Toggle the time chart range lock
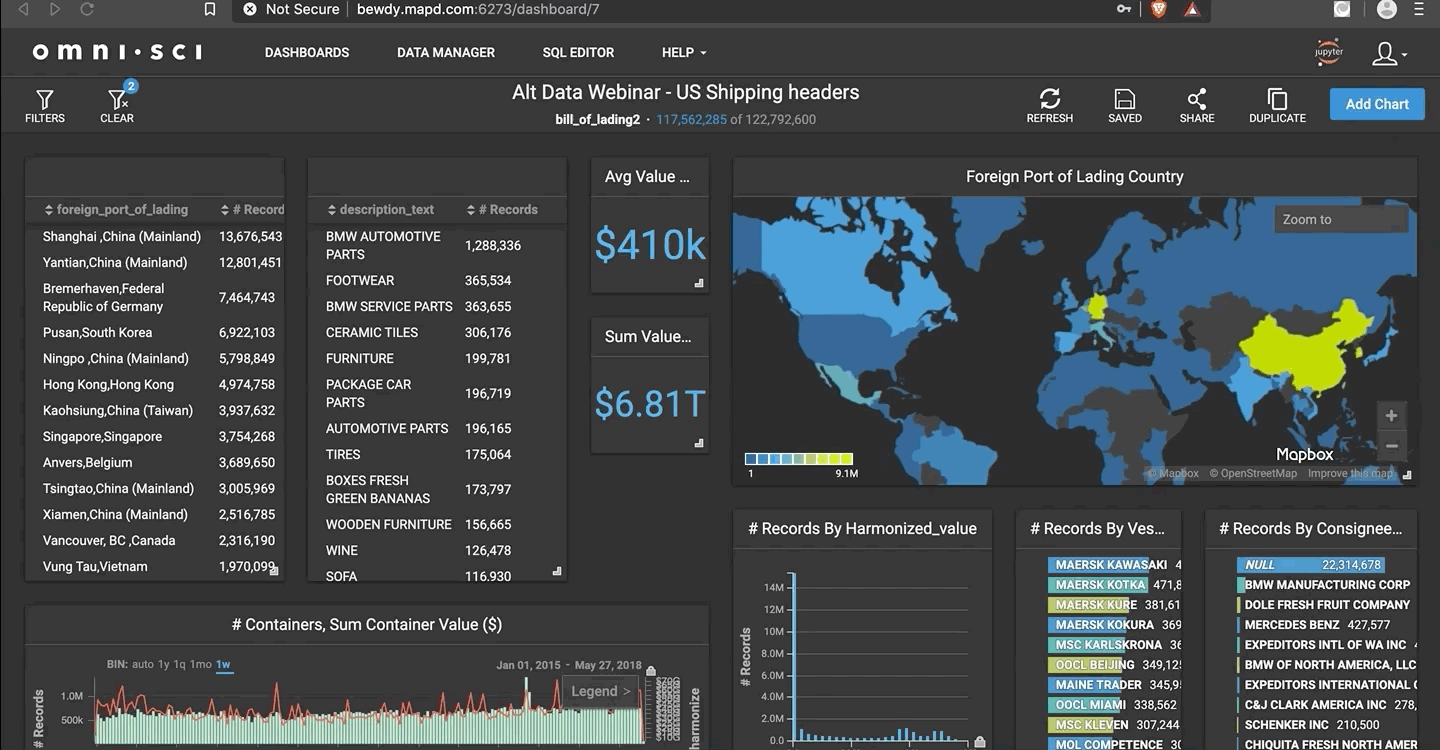 [x=652, y=671]
